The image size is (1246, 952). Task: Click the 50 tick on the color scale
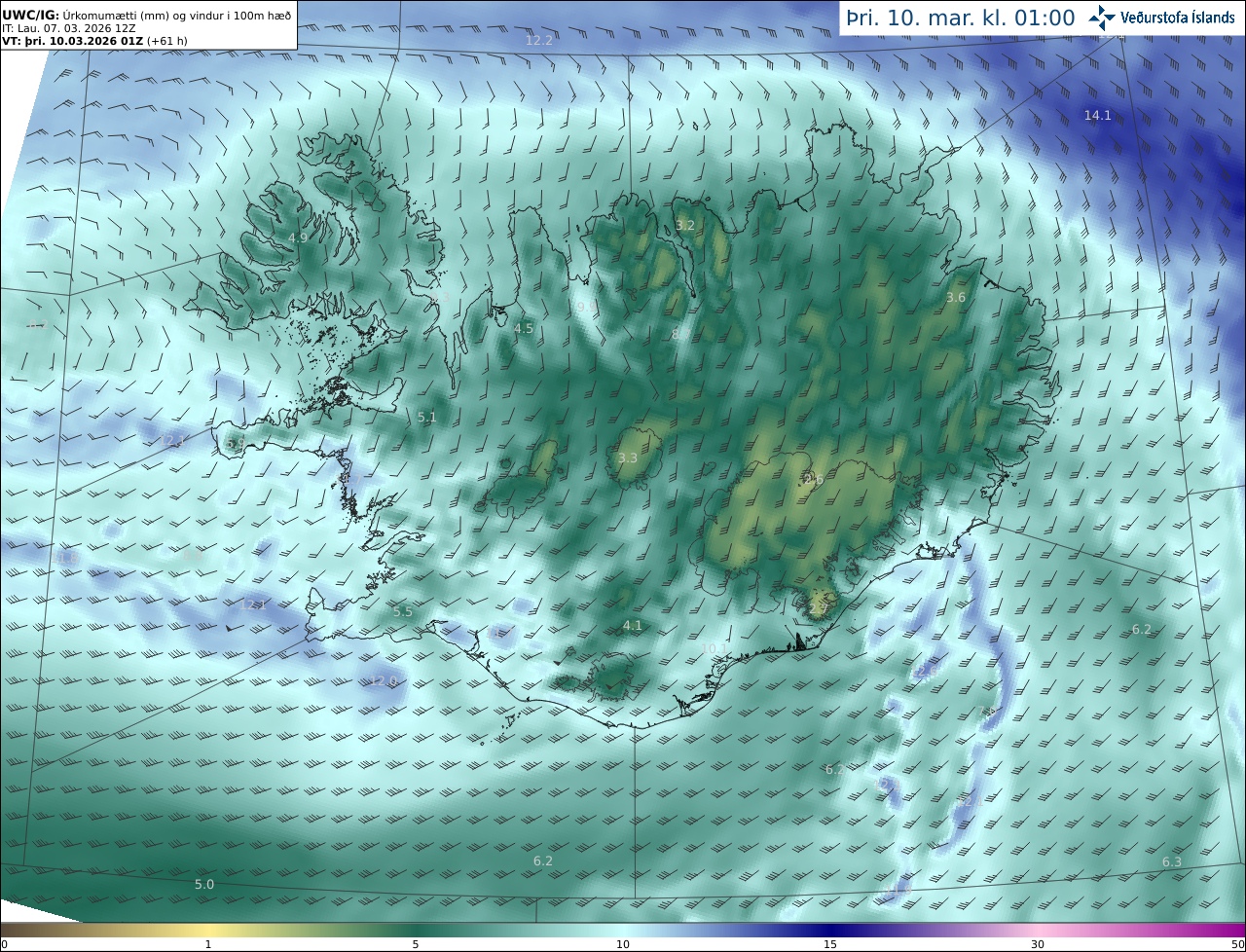pyautogui.click(x=1238, y=944)
